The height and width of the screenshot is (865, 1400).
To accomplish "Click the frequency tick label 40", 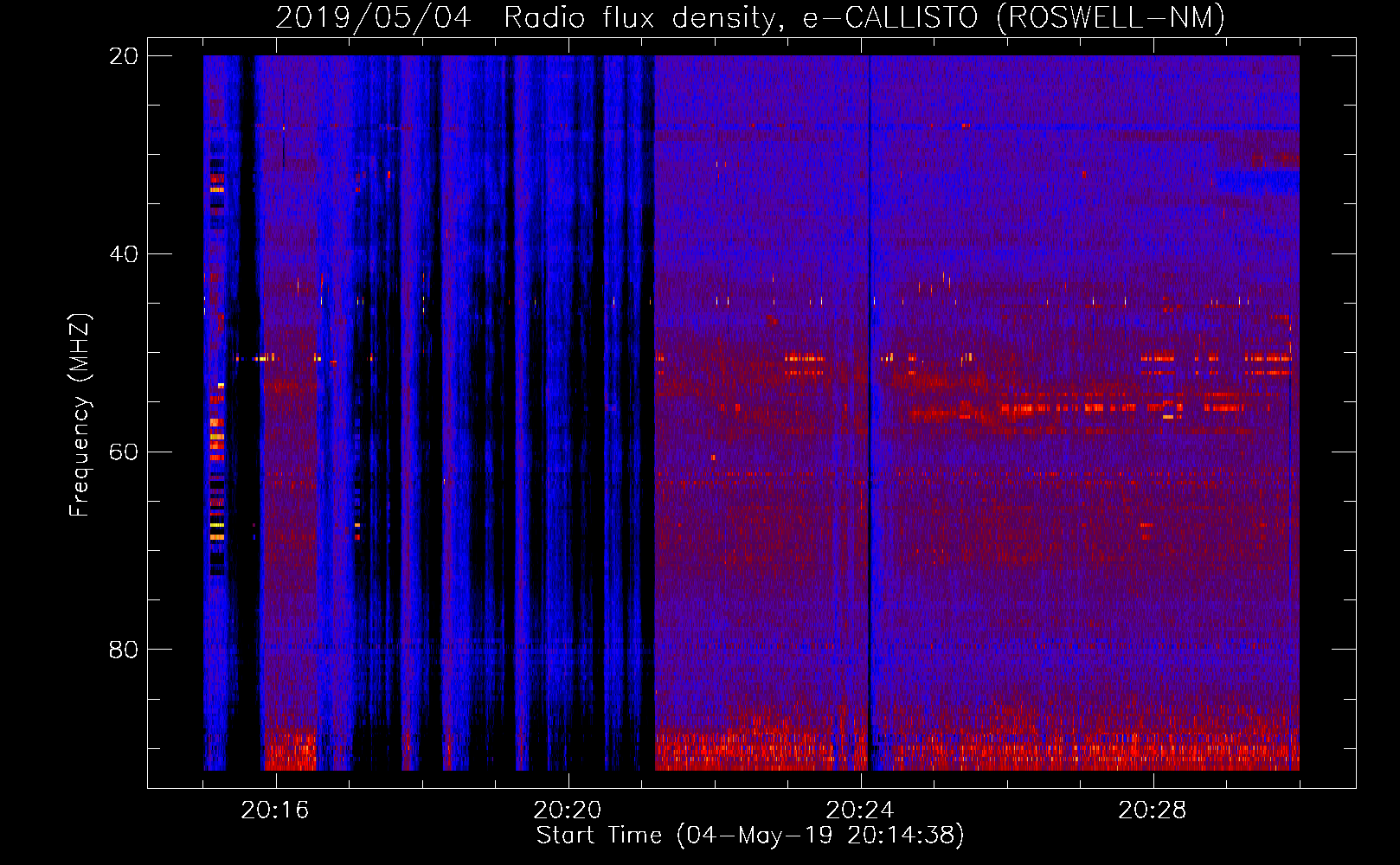I will click(x=124, y=254).
